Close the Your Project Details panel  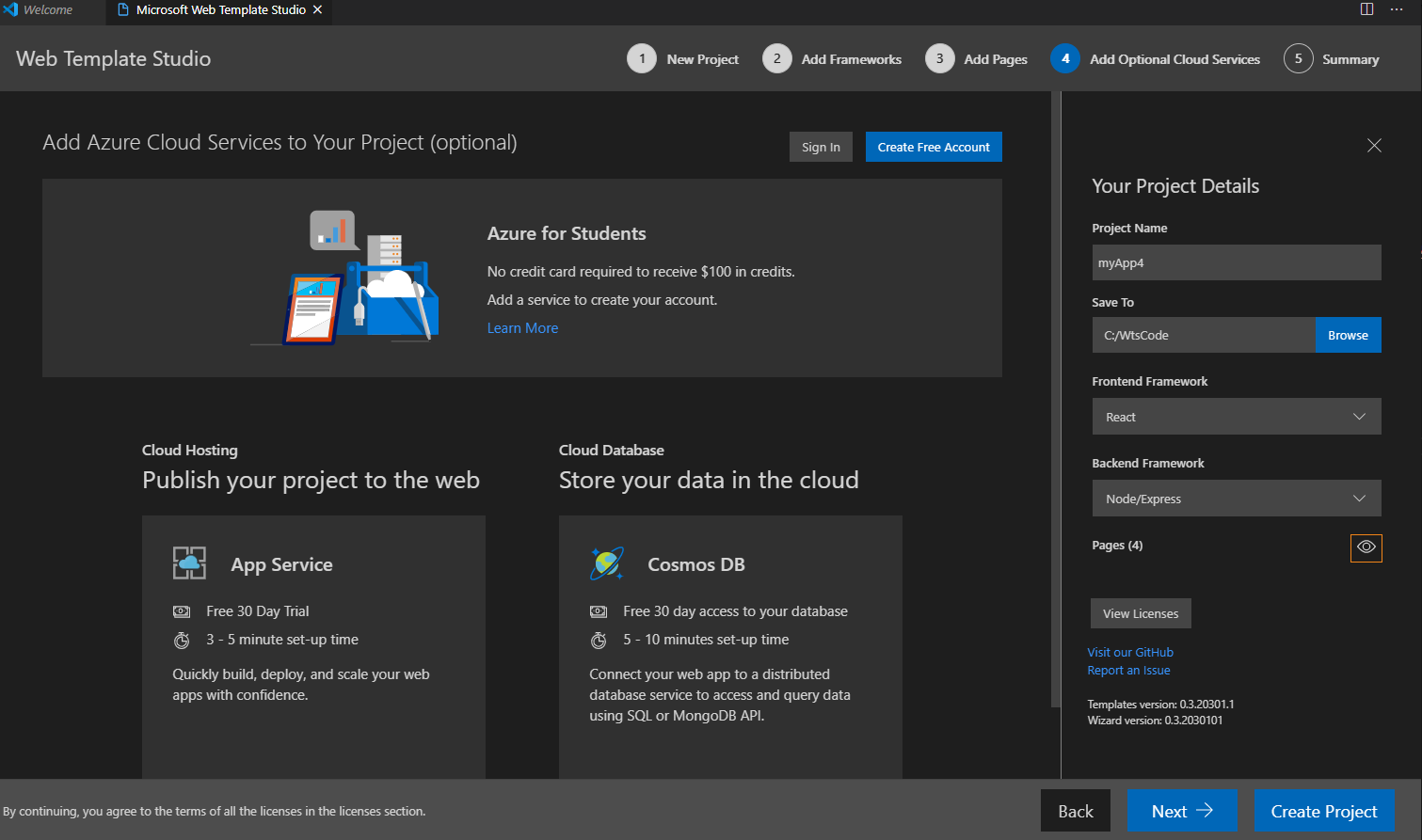click(1374, 145)
